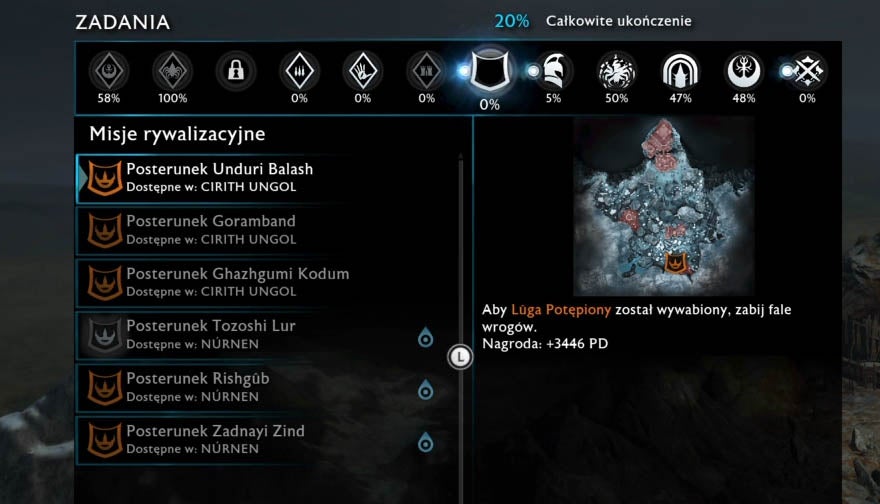Open the spider quest category at 100%

coord(172,71)
